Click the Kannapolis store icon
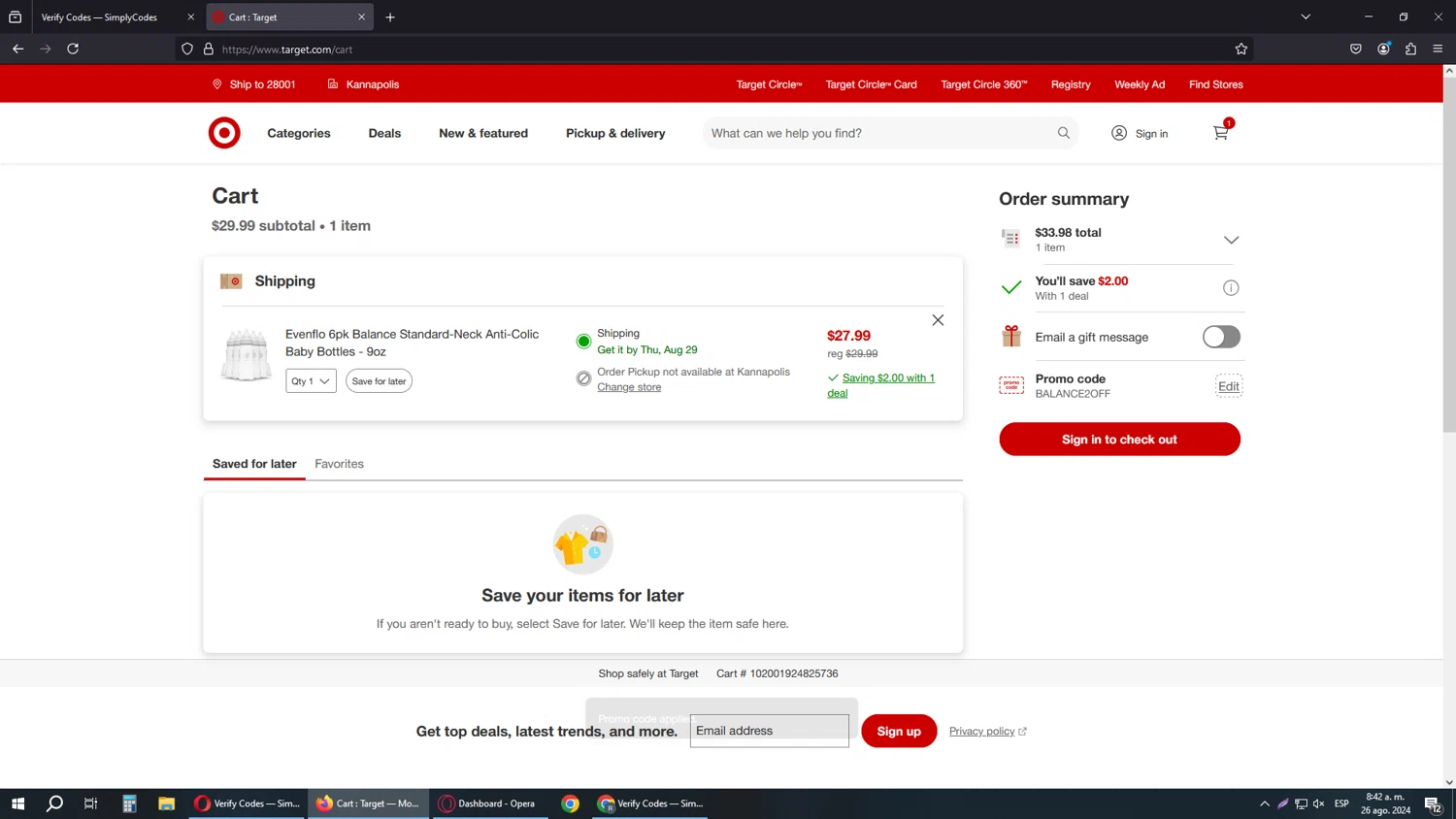The height and width of the screenshot is (819, 1456). (x=333, y=84)
